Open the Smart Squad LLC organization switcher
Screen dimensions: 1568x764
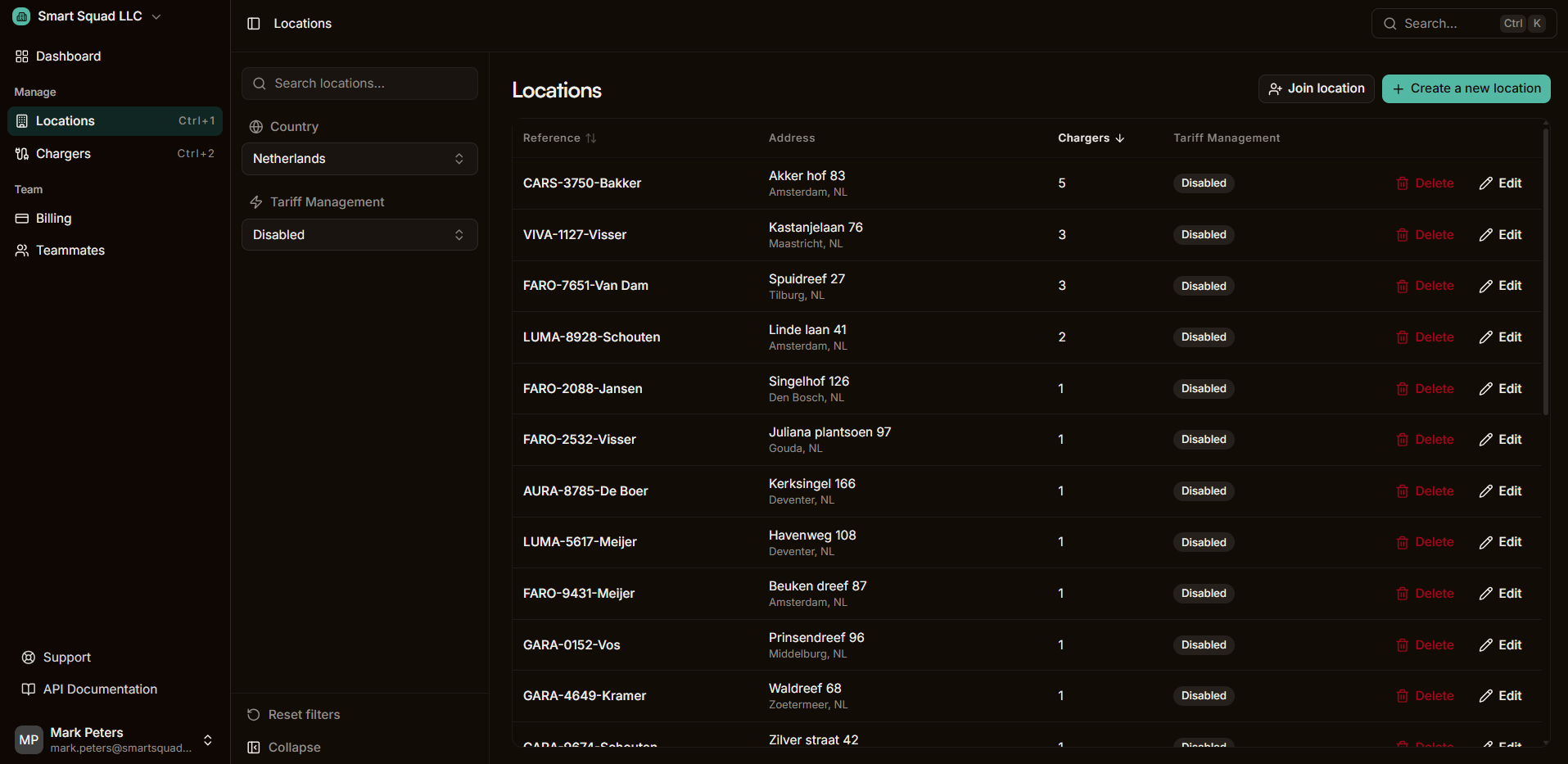(87, 16)
